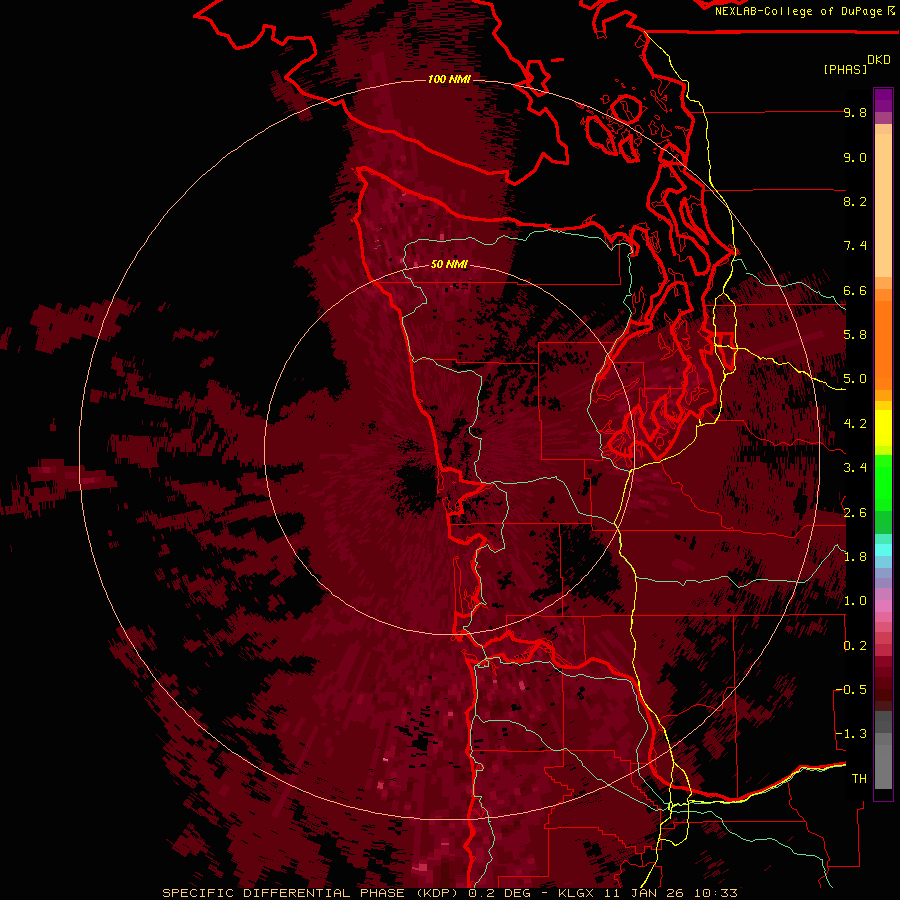
Task: Pick the yellow segment of the color bar
Action: (x=883, y=428)
